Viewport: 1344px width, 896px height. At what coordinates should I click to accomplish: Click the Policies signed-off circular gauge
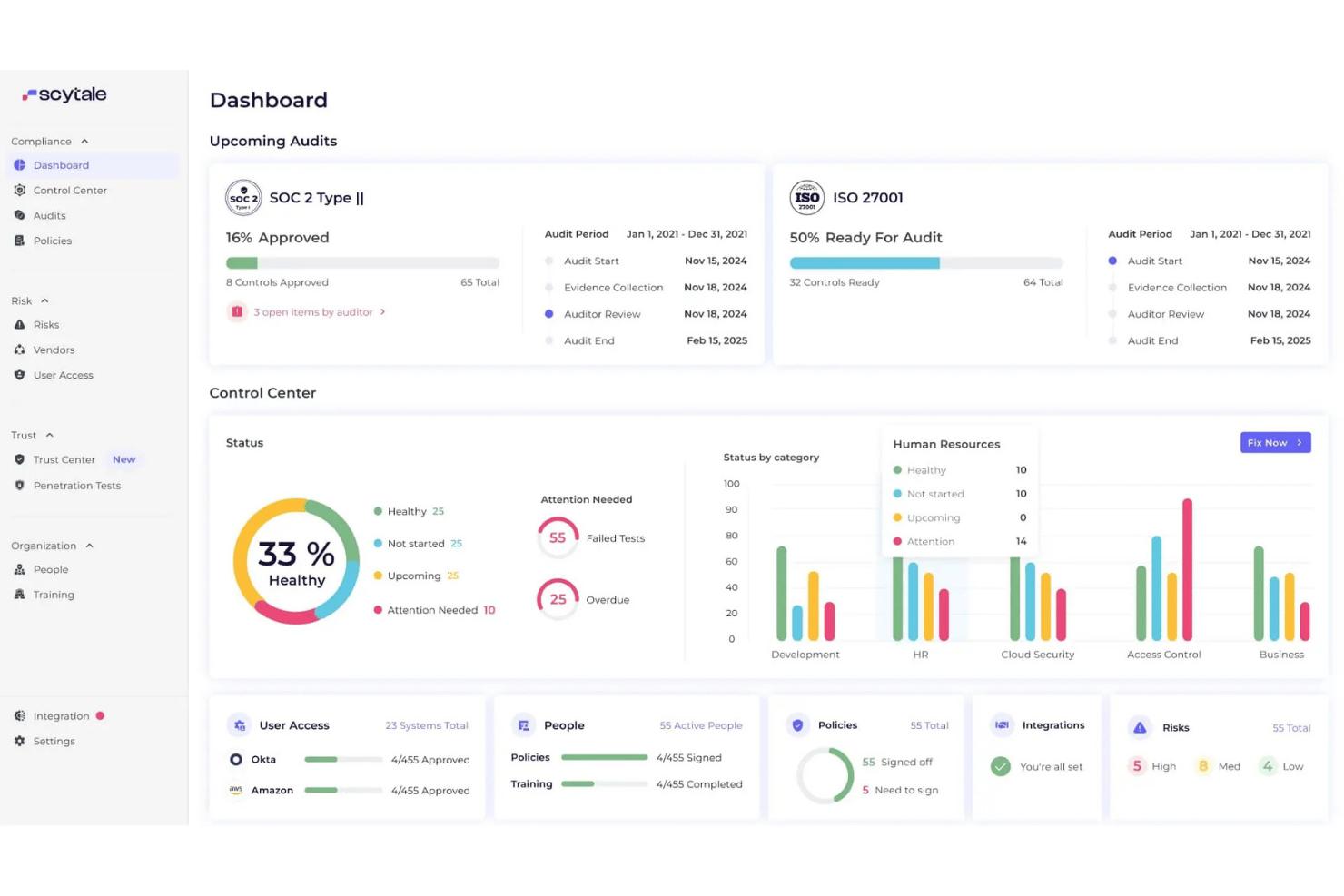point(825,776)
